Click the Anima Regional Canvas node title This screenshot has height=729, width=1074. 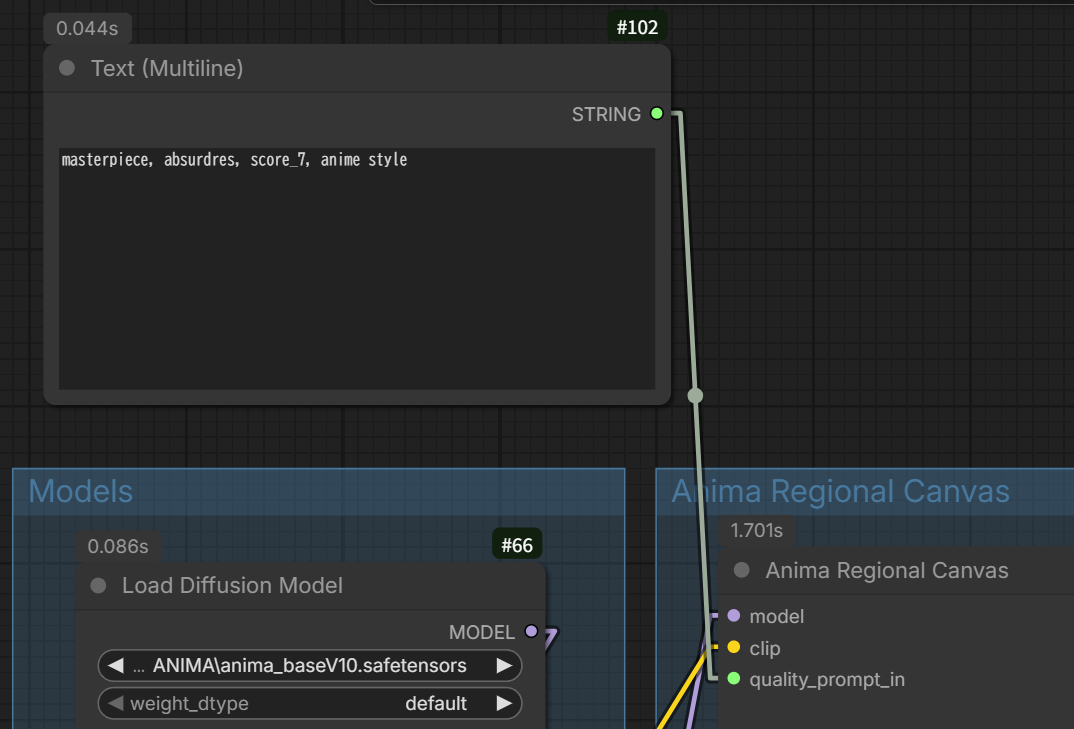pos(887,570)
